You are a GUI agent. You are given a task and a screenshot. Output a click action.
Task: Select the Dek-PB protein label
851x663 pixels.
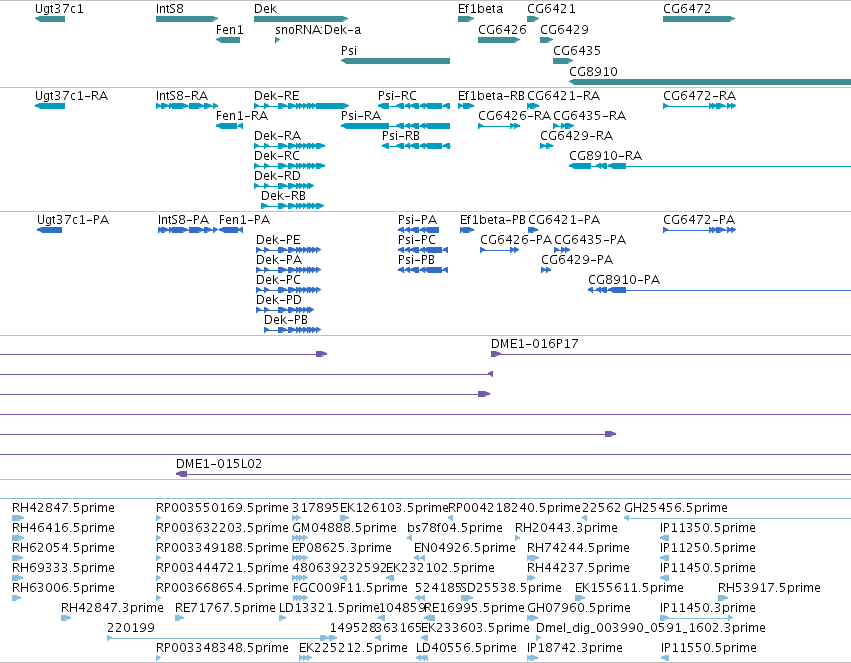tap(285, 321)
